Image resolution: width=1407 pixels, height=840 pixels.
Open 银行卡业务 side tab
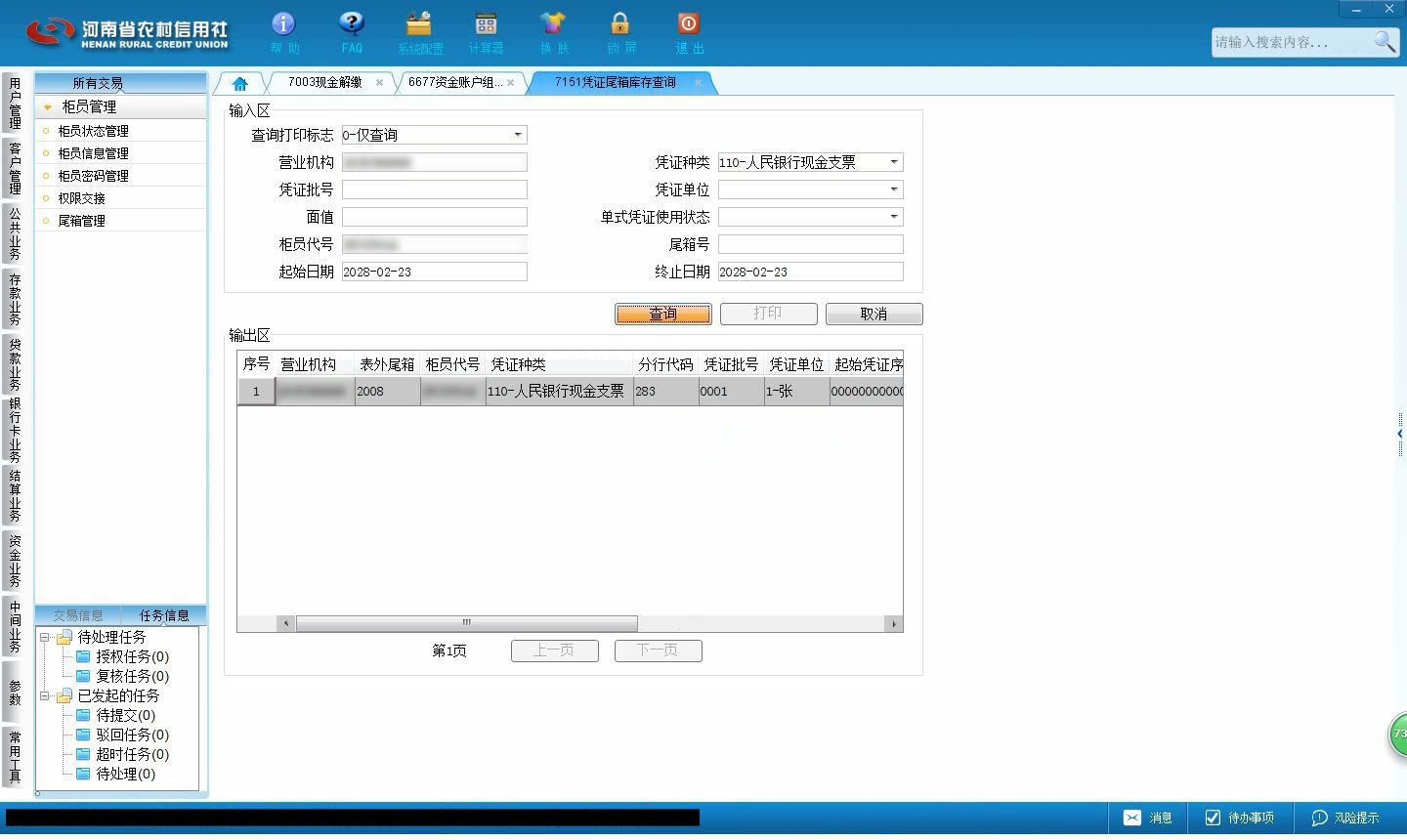[x=14, y=430]
